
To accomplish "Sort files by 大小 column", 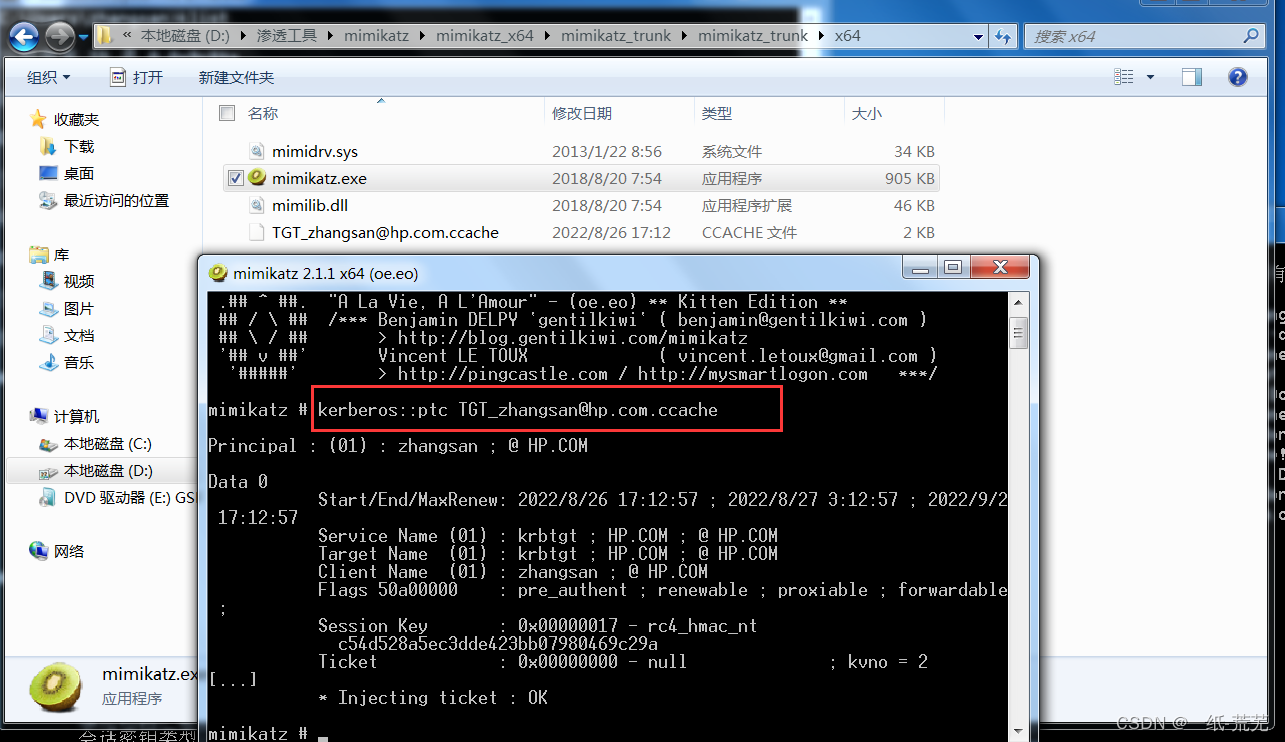I will coord(867,114).
